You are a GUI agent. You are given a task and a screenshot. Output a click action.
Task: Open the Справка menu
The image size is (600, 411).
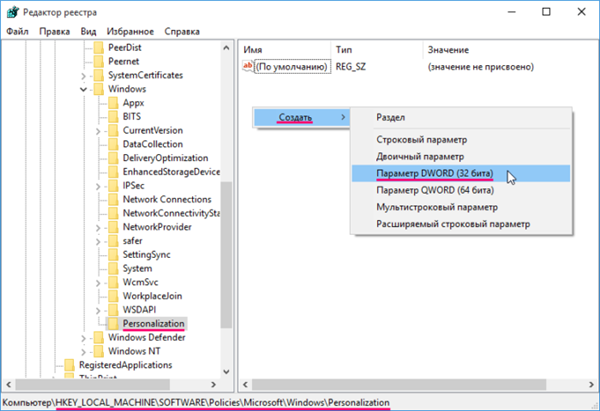click(182, 31)
